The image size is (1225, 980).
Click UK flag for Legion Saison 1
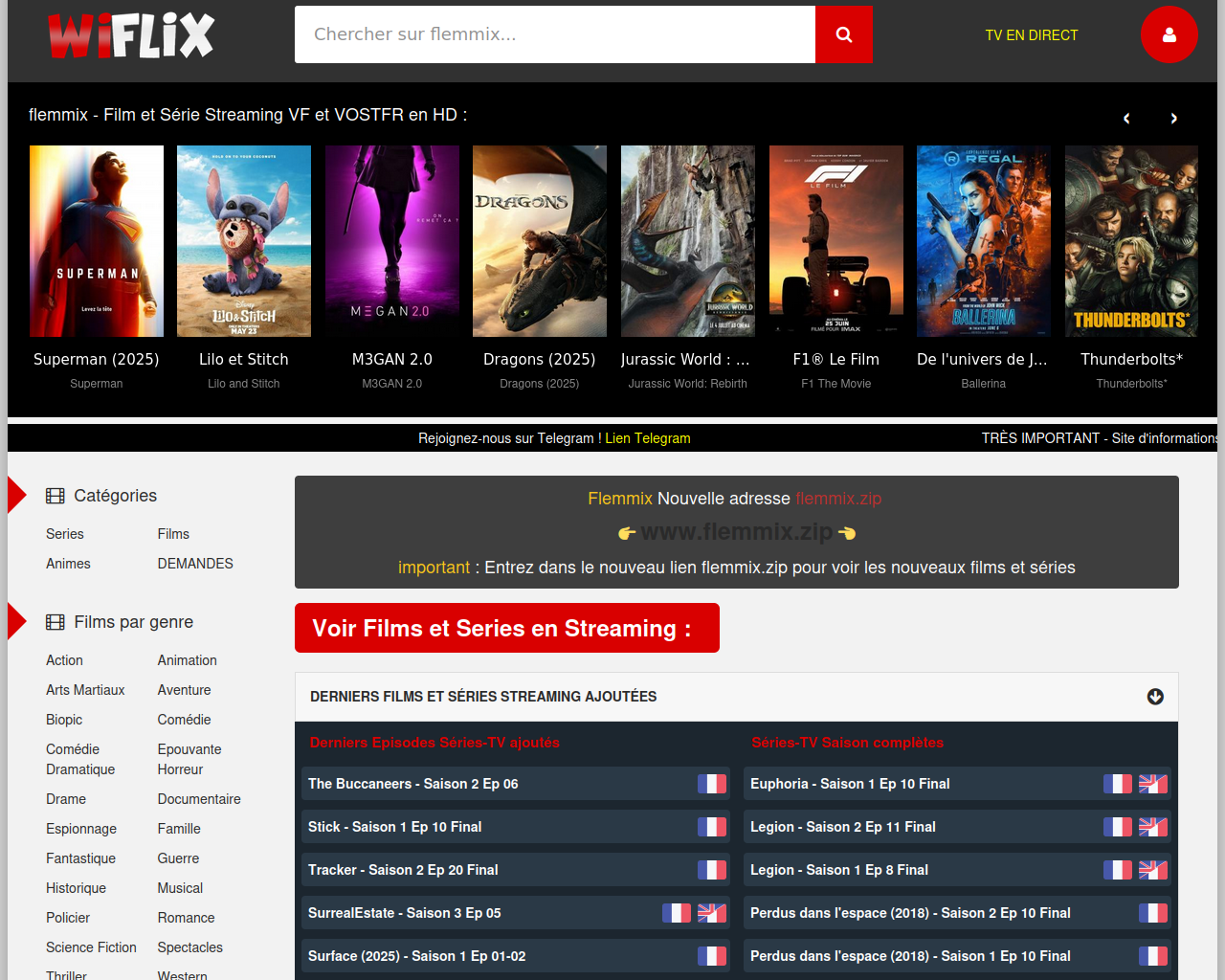point(1153,870)
